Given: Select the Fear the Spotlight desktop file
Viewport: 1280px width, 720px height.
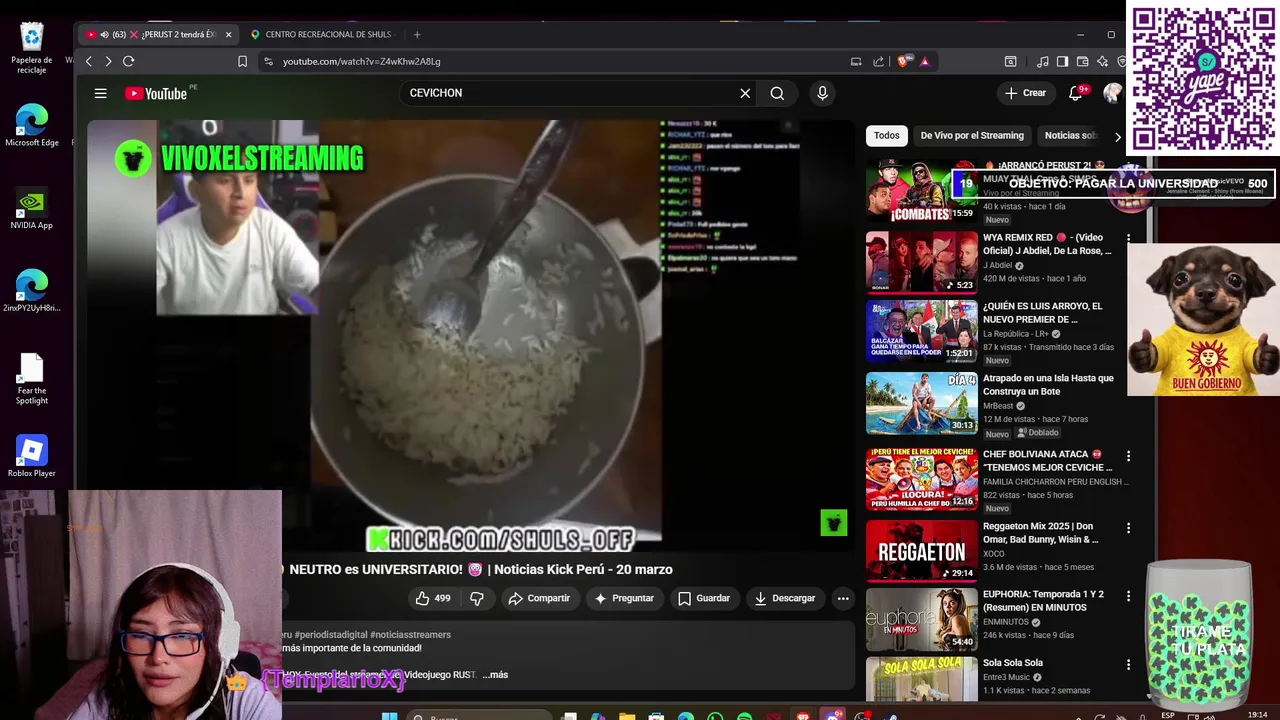Looking at the screenshot, I should 32,379.
